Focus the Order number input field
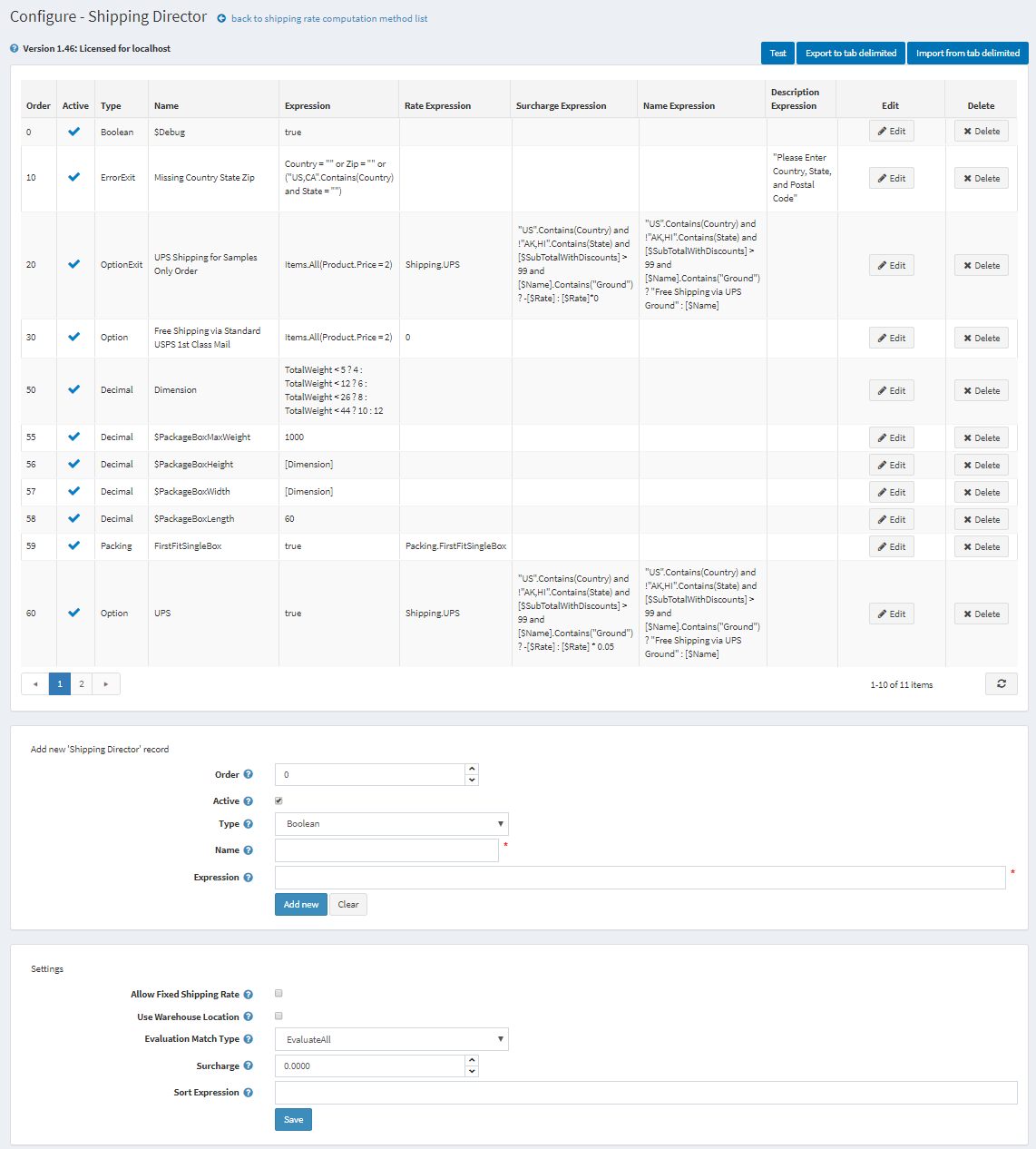This screenshot has height=1149, width=1036. click(x=370, y=774)
